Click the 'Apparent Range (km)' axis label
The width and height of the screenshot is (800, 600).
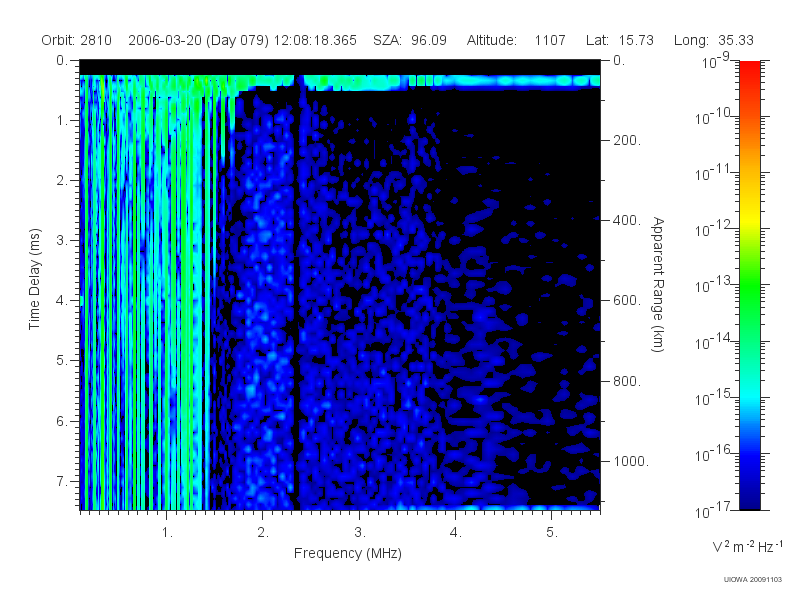(x=658, y=284)
